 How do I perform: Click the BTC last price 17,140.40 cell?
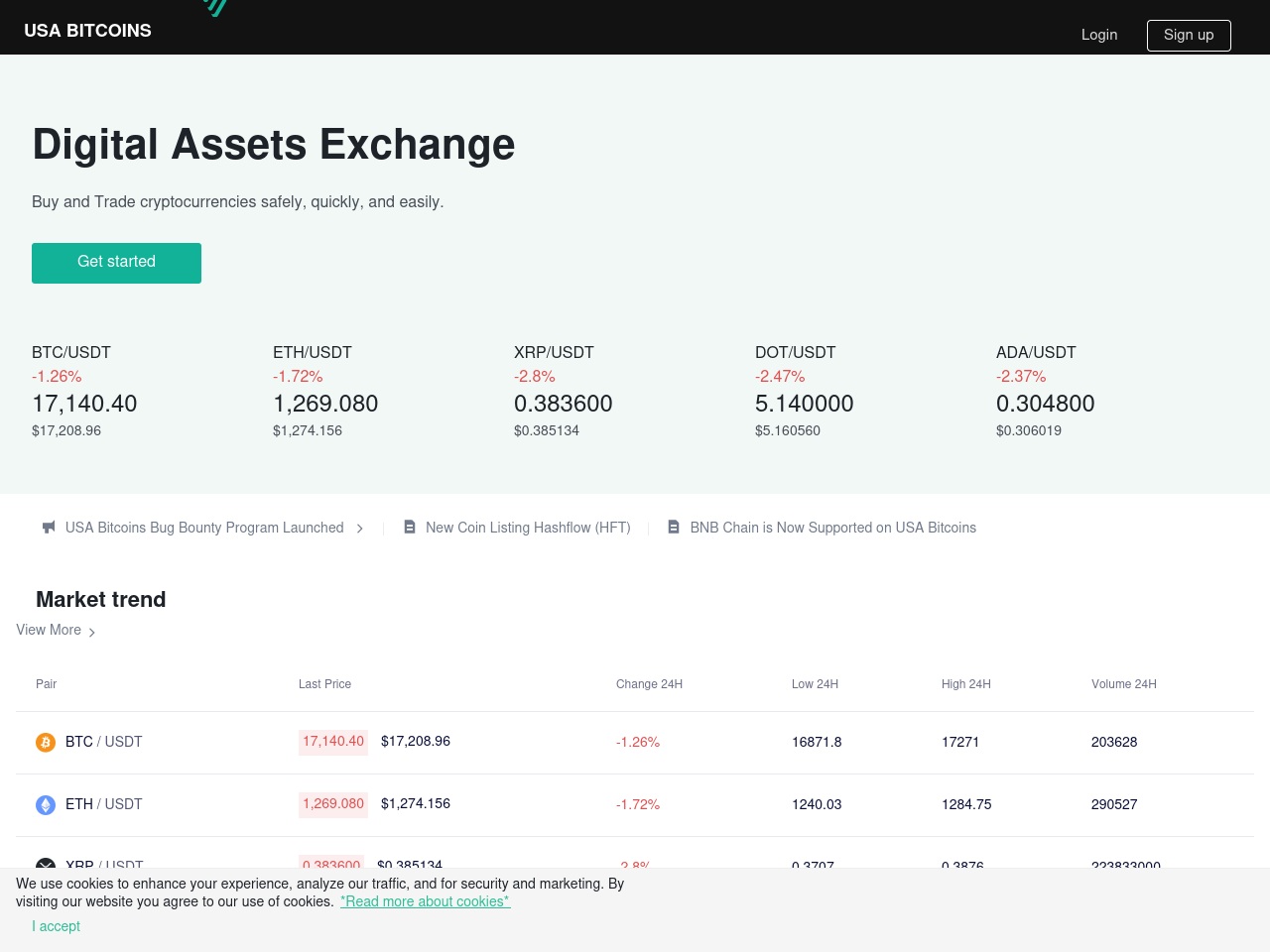[333, 742]
